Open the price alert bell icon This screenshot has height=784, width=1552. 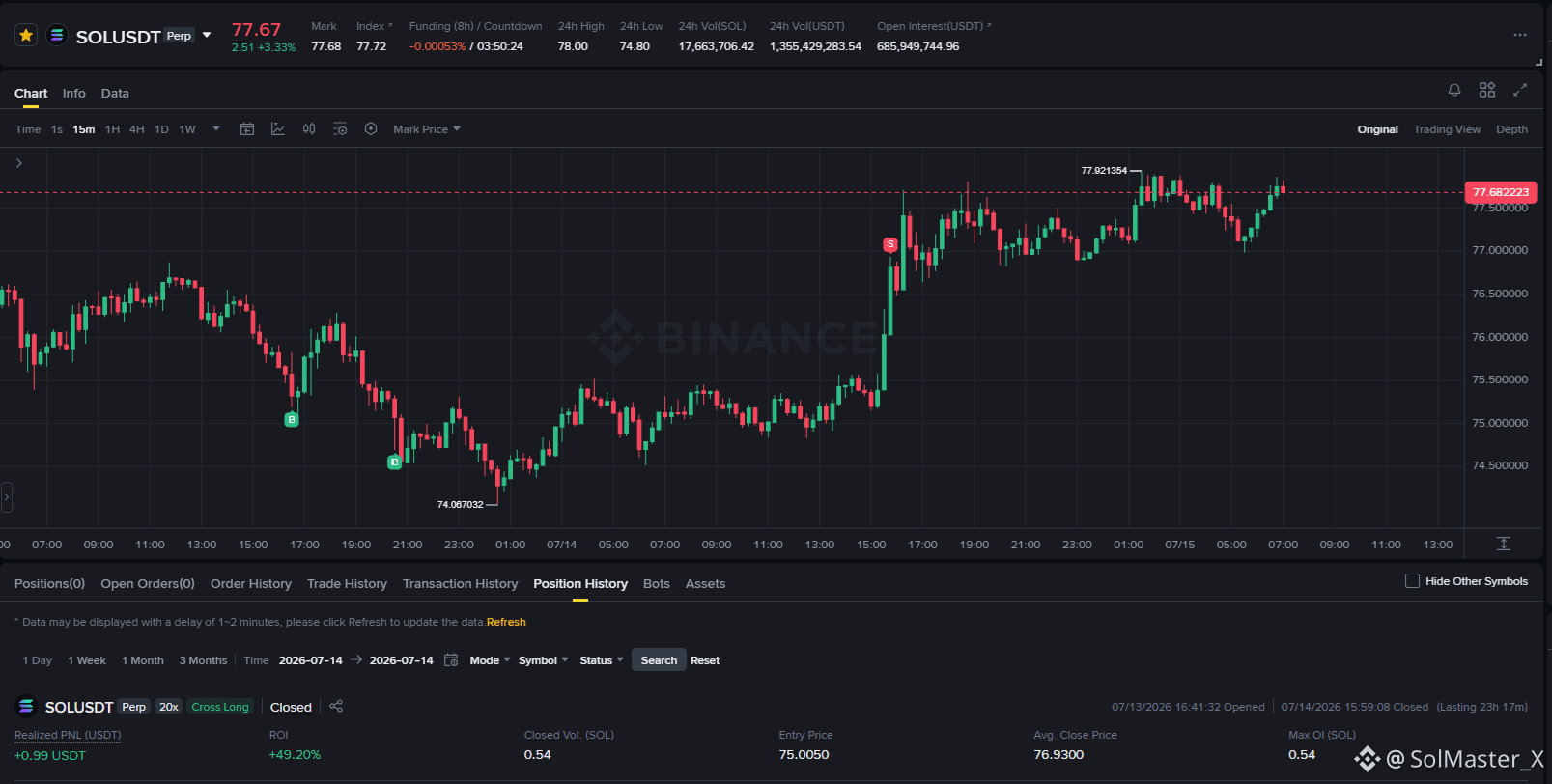(x=1454, y=90)
